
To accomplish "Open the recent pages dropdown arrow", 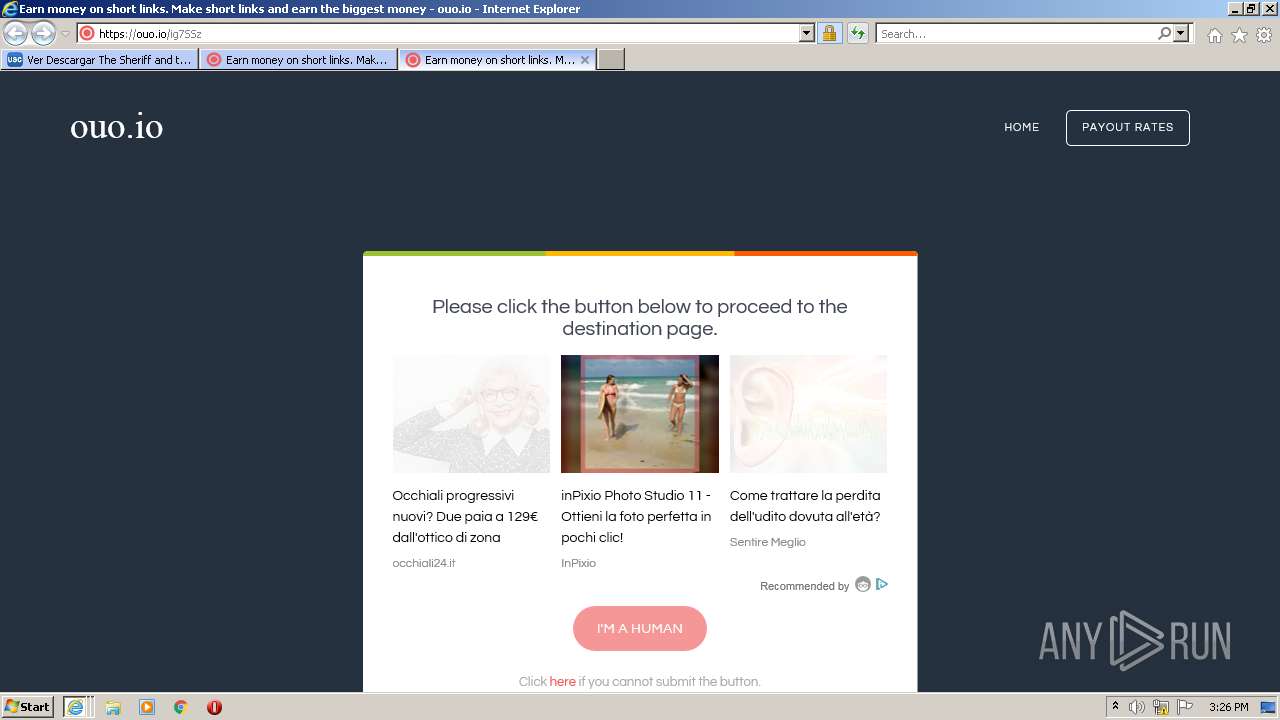I will click(65, 34).
